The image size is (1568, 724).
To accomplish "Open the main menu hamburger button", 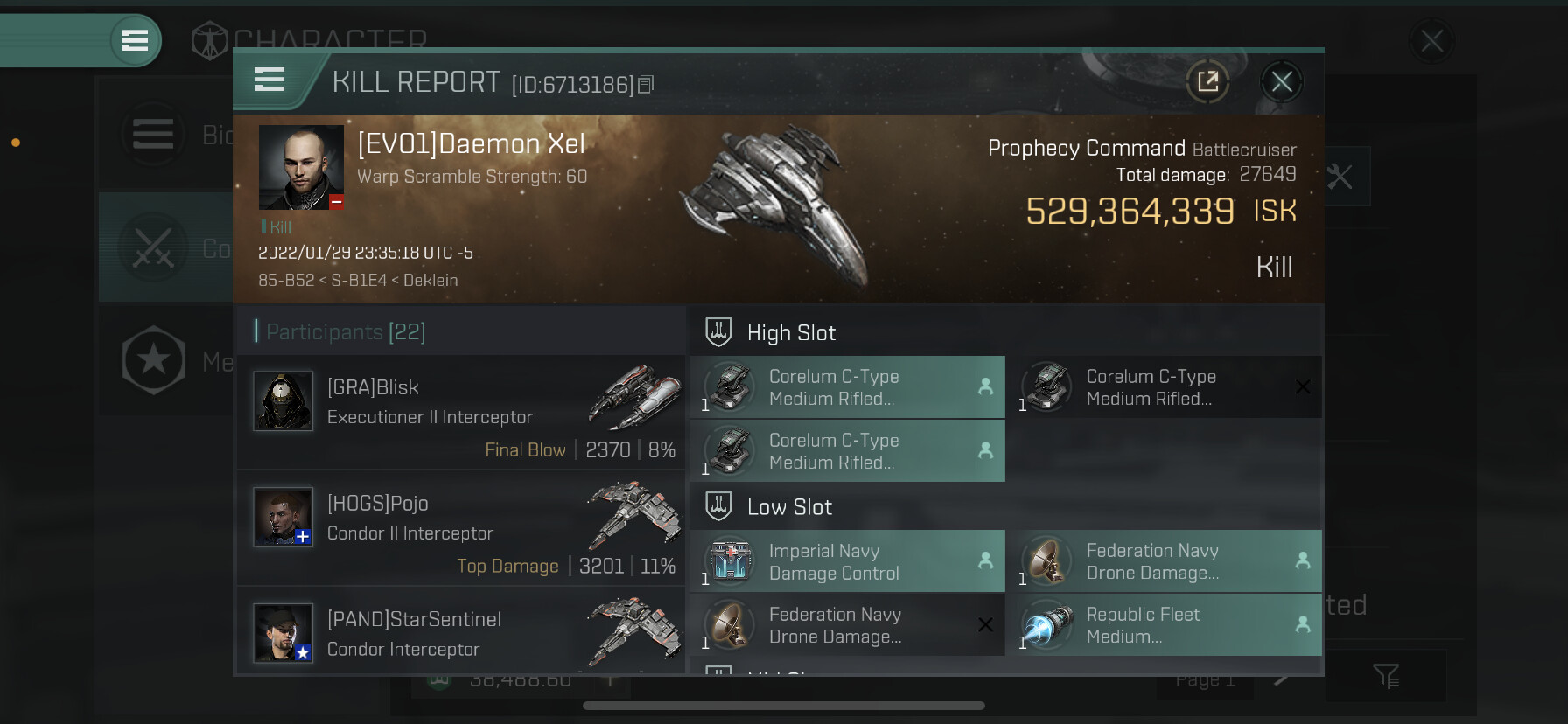I will [135, 40].
